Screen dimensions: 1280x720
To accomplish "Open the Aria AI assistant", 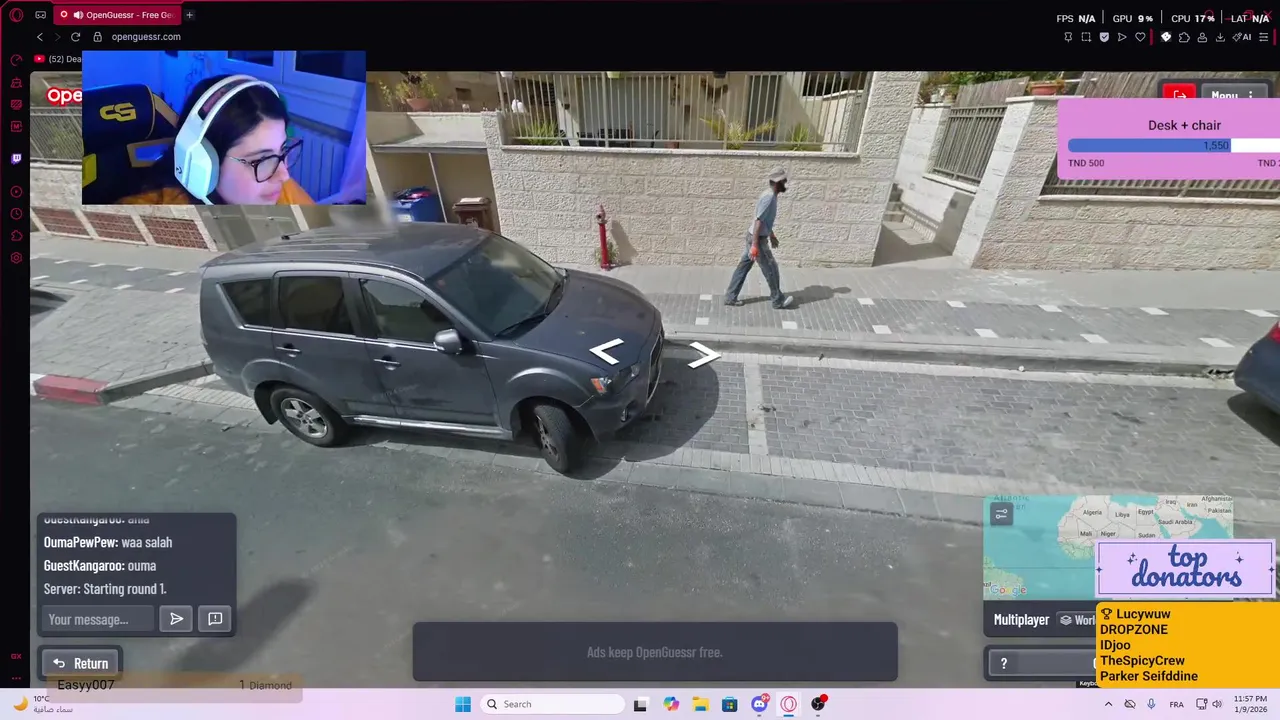I will pyautogui.click(x=1243, y=37).
